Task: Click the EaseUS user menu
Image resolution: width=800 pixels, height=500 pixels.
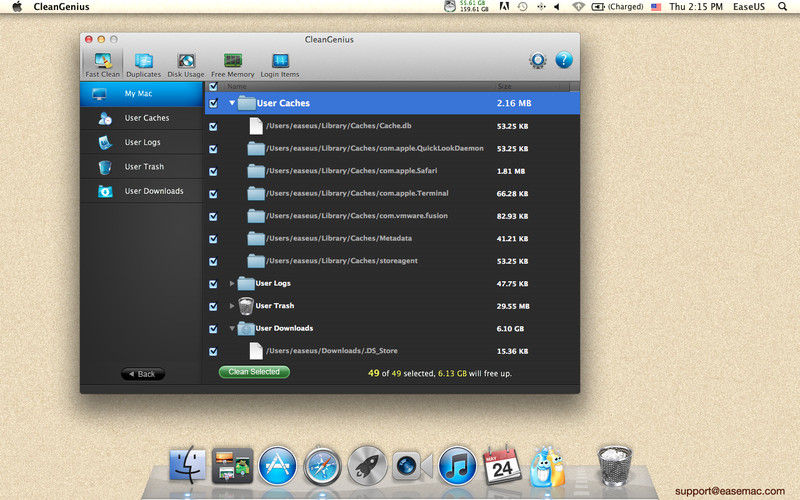Action: coord(748,7)
